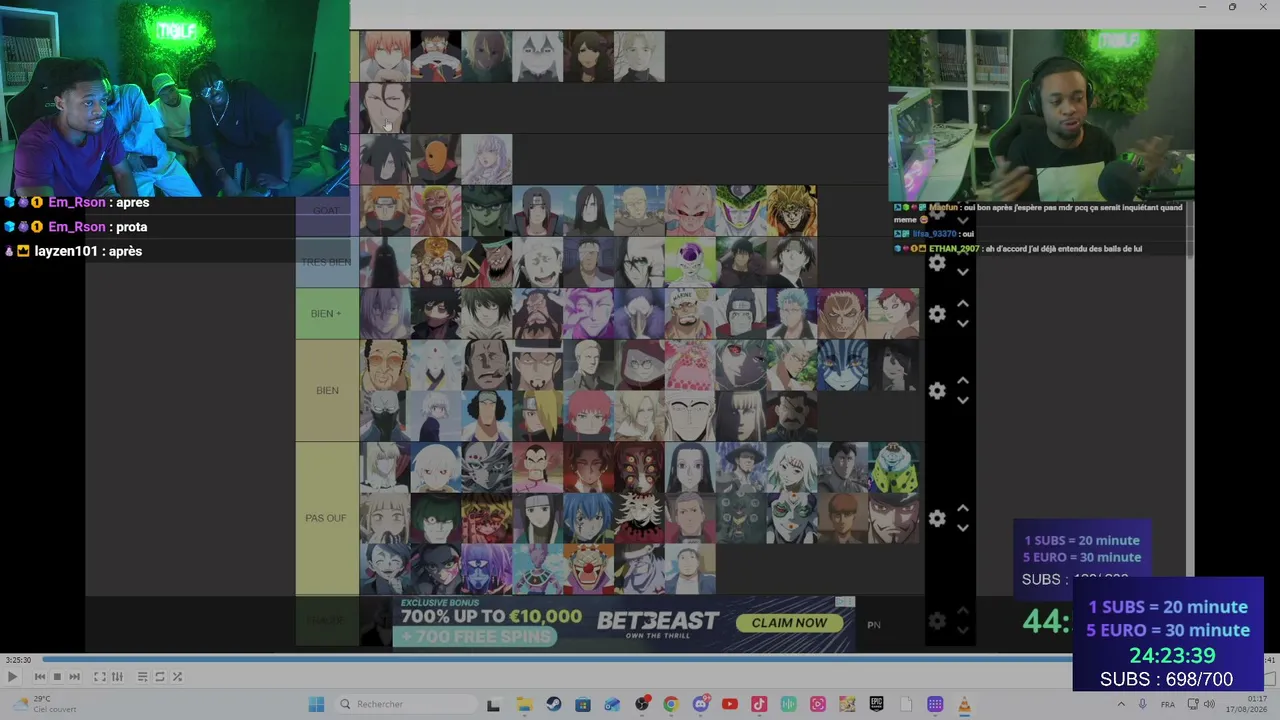
Task: Click the PAS OUF tier label
Action: tap(326, 518)
